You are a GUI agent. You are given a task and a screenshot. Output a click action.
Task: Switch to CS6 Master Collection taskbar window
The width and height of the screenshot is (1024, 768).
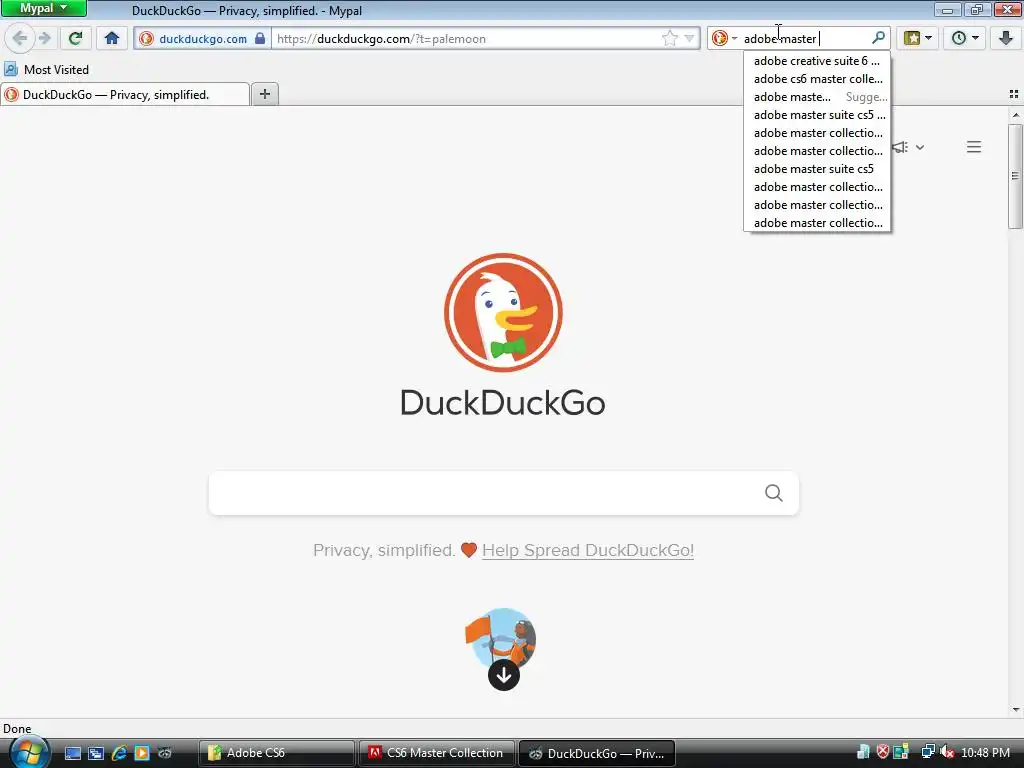point(436,753)
